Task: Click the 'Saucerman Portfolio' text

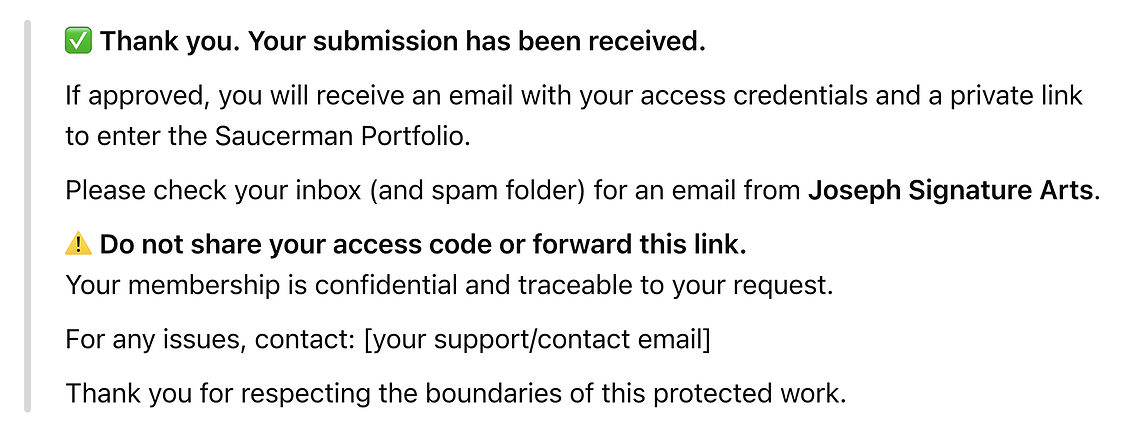Action: coord(341,137)
